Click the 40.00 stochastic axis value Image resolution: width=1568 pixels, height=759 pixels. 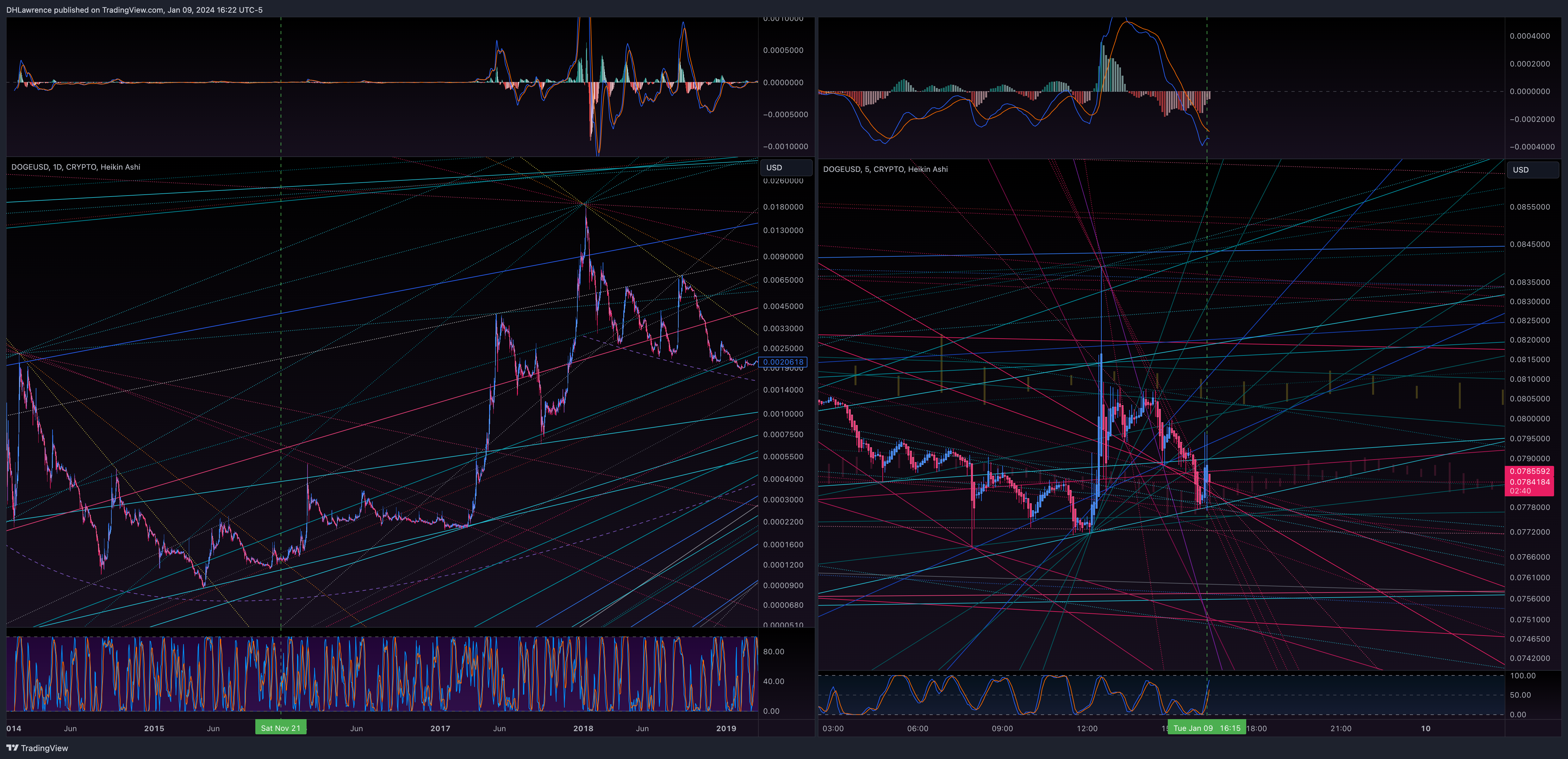coord(773,682)
